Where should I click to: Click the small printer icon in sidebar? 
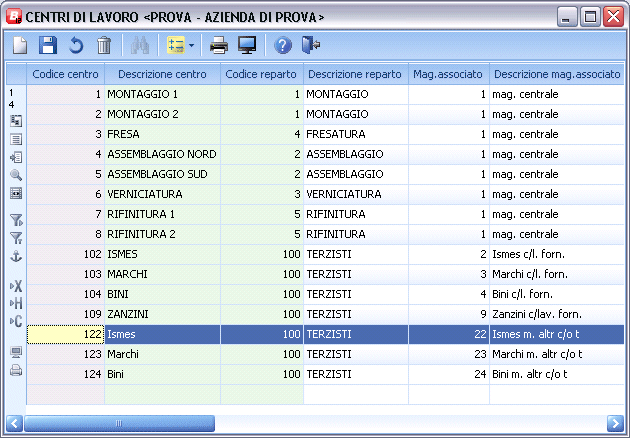16,370
